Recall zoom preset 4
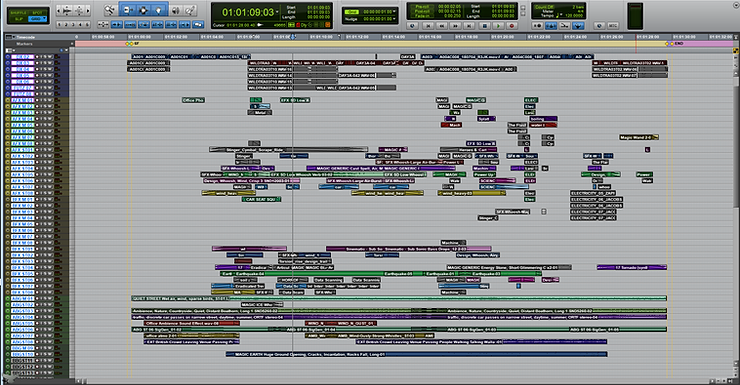 click(x=80, y=24)
